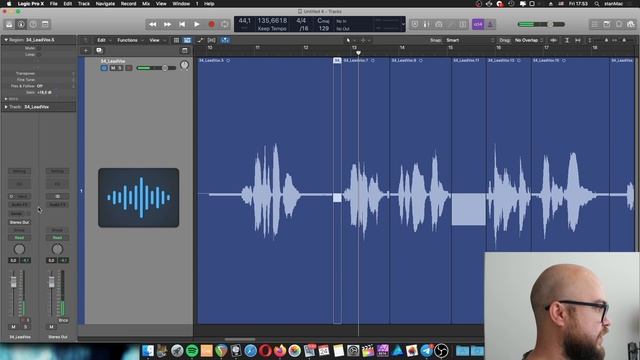The height and width of the screenshot is (360, 640).
Task: Toggle the Count-in purple button
Action: point(478,24)
